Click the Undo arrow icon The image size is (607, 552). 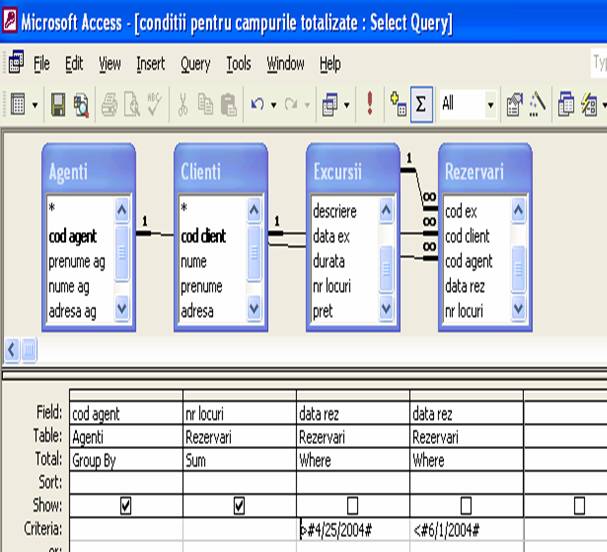point(257,103)
